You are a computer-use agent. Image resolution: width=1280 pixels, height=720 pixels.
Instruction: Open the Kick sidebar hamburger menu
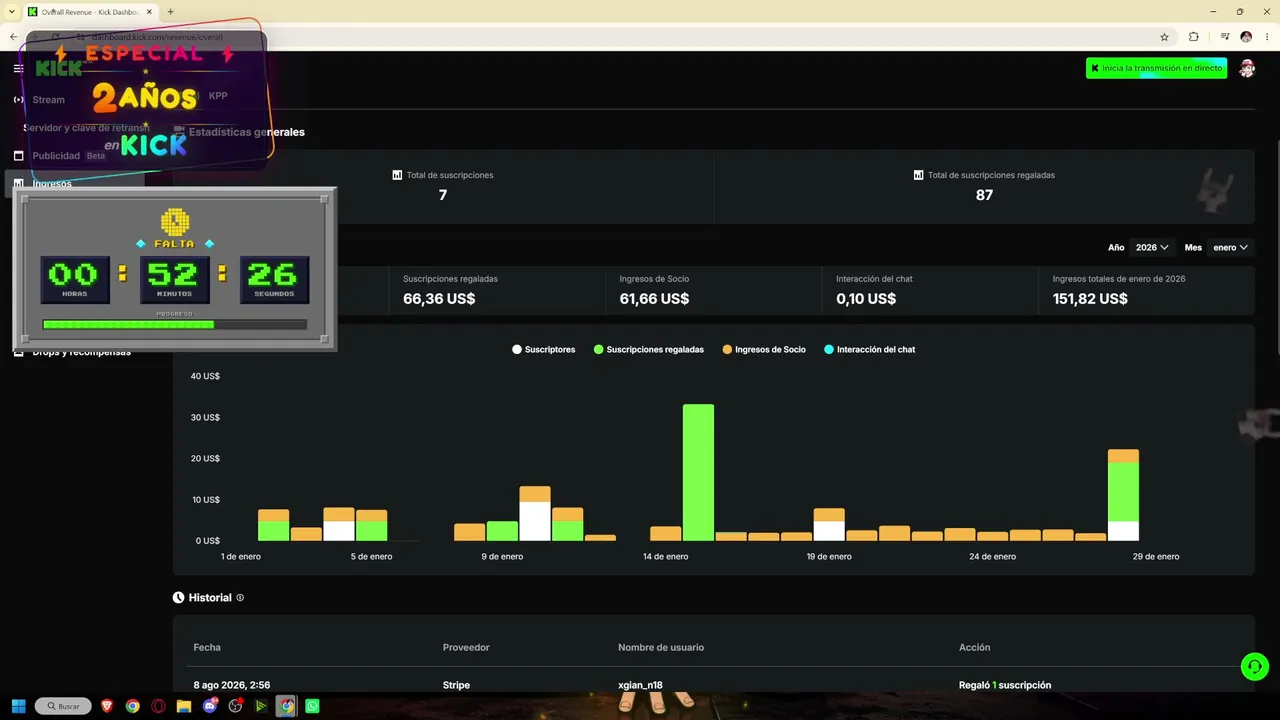coord(18,68)
